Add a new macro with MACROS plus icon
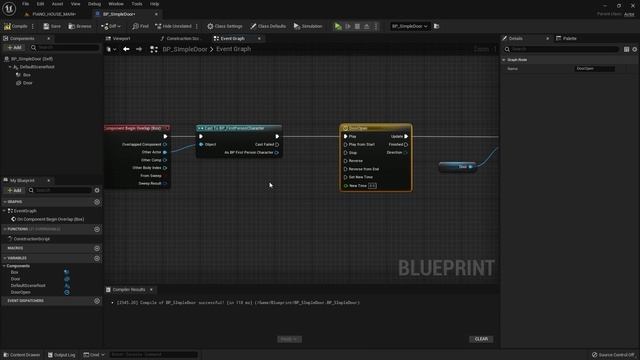 pyautogui.click(x=97, y=248)
